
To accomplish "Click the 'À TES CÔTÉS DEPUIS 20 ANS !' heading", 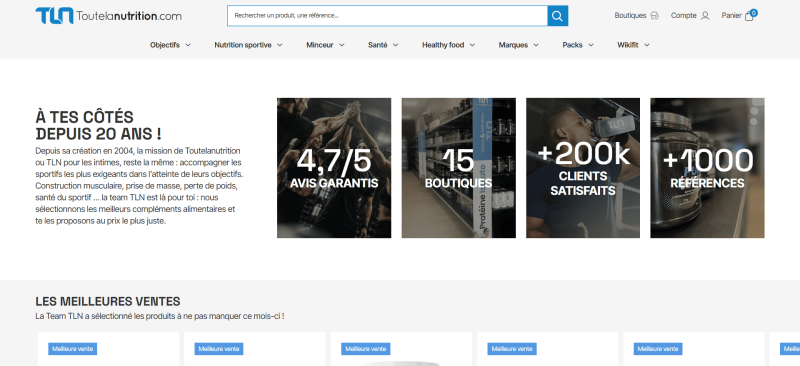I will [98, 126].
